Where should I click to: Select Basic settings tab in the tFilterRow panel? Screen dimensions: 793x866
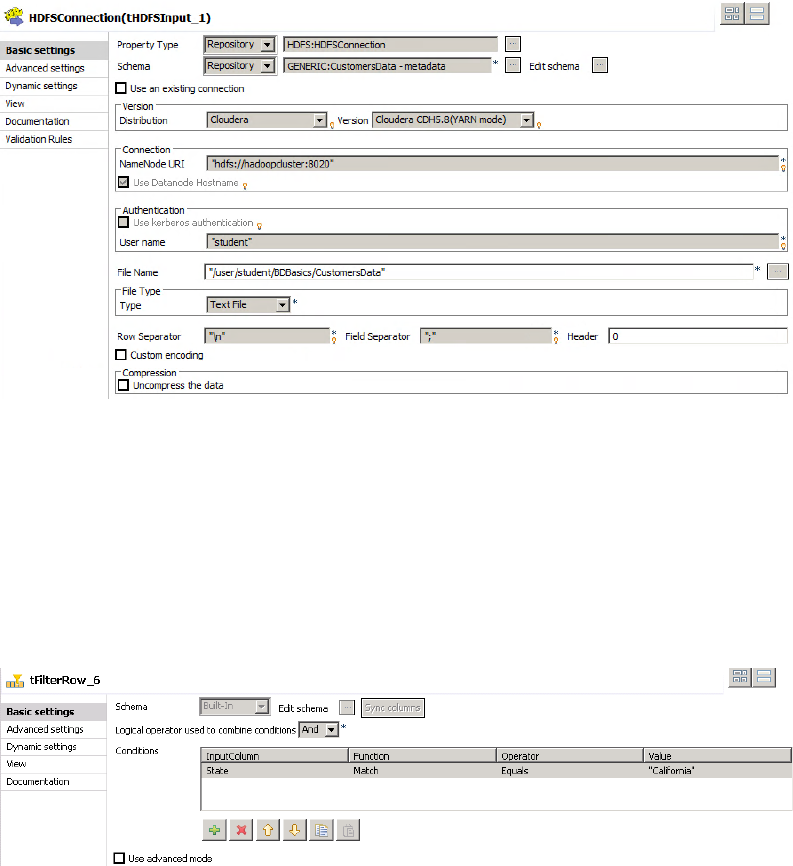[x=54, y=711]
